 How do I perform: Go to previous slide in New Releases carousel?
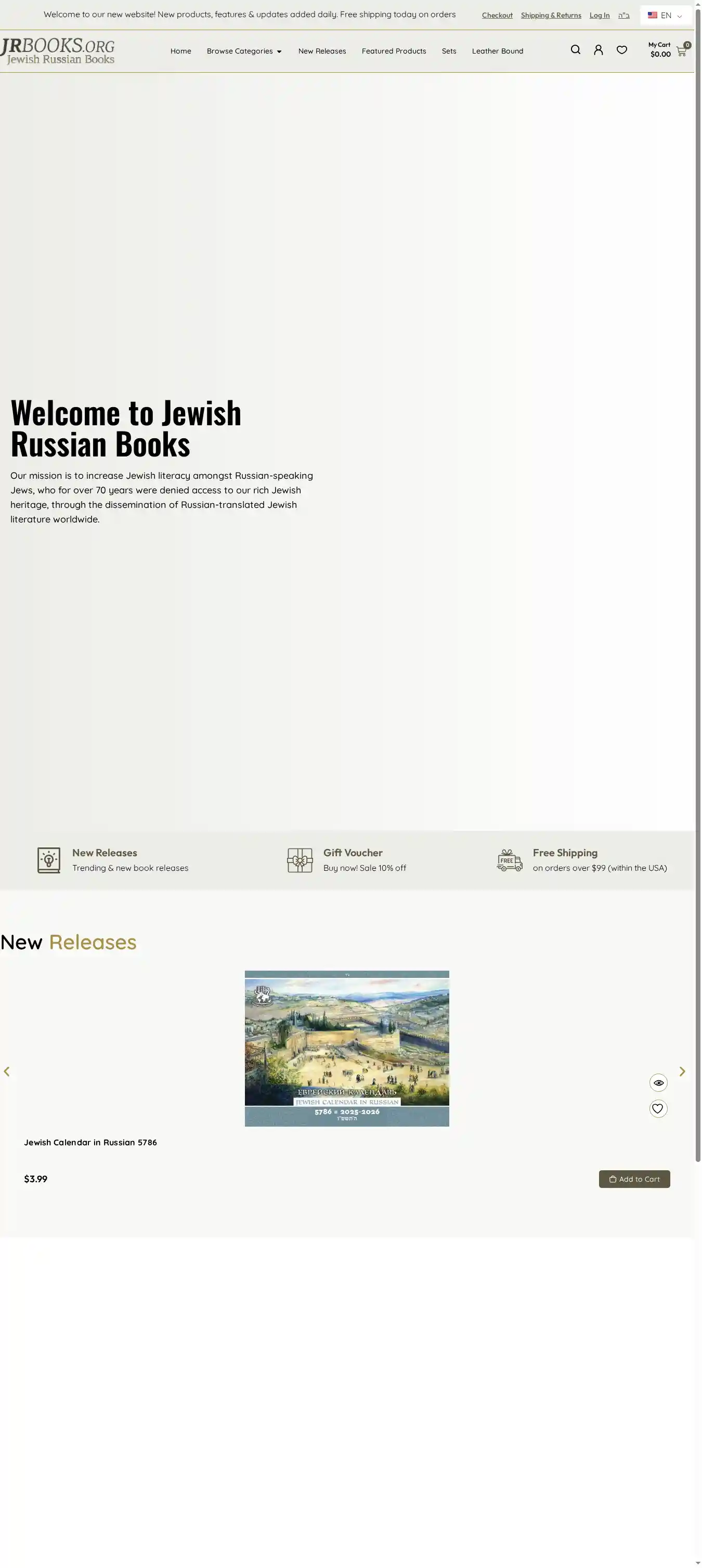click(x=7, y=1072)
